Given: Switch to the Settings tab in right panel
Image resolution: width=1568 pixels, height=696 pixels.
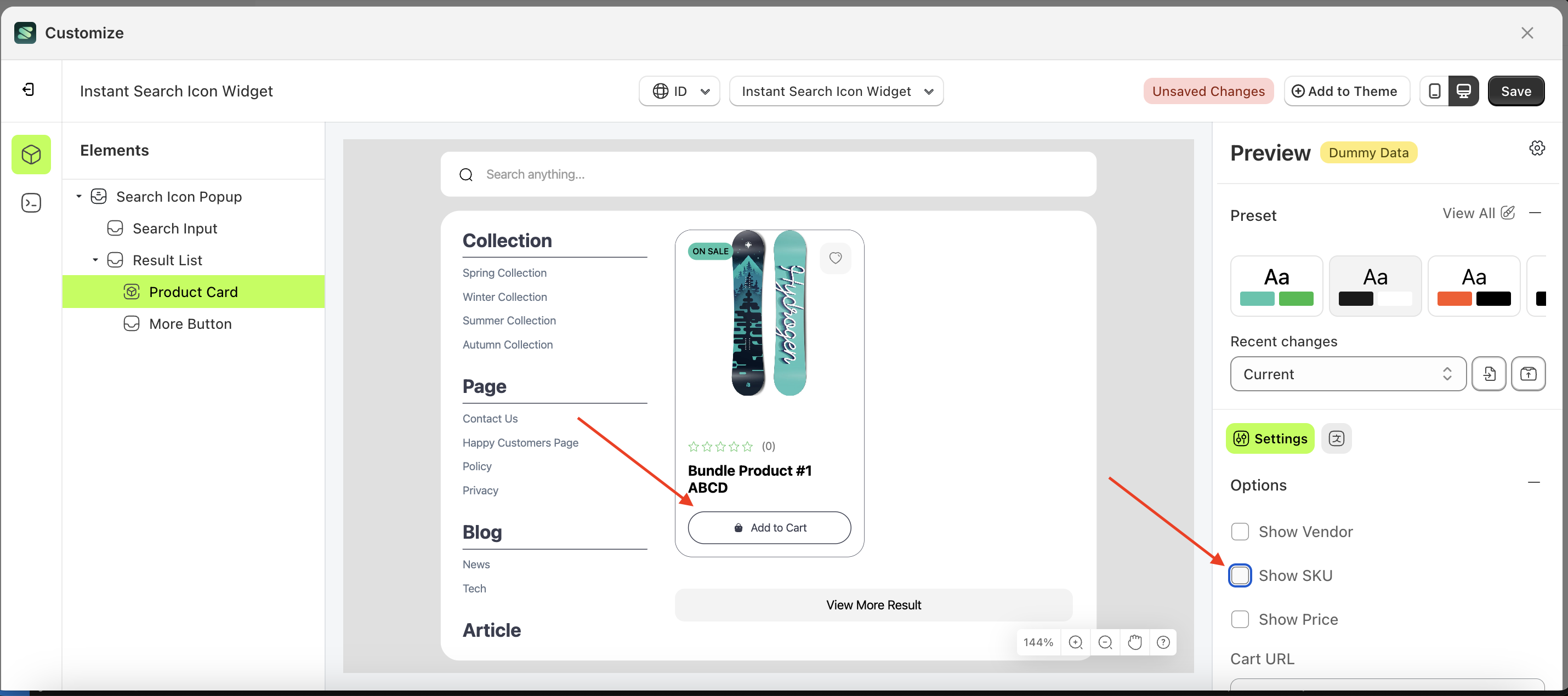Looking at the screenshot, I should (x=1270, y=438).
